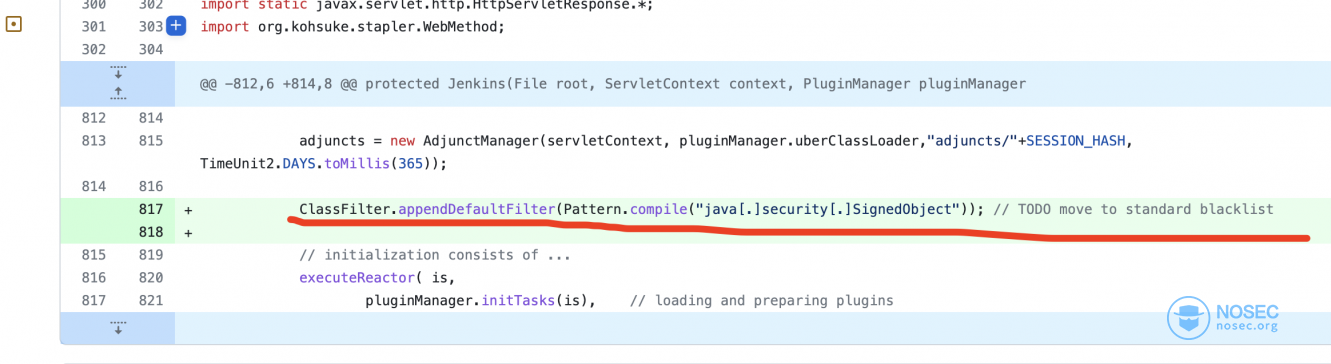Click line number 303 beside WebMethod import
Image resolution: width=1331 pixels, height=364 pixels.
point(151,26)
